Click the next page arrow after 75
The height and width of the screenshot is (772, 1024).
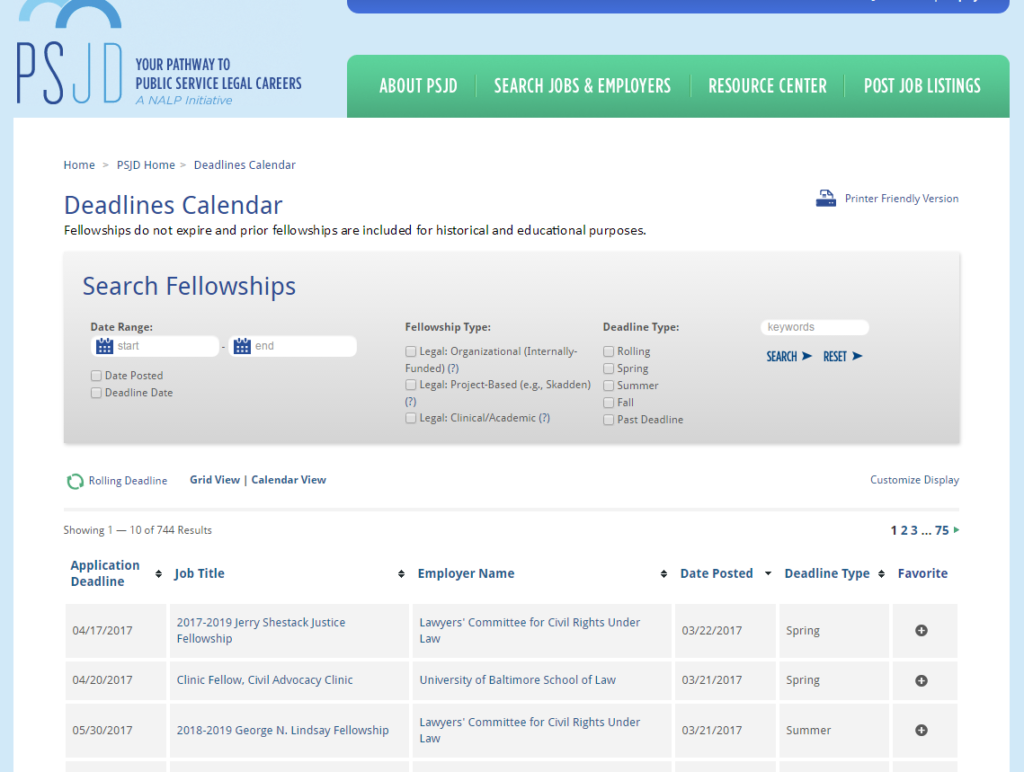tap(956, 530)
